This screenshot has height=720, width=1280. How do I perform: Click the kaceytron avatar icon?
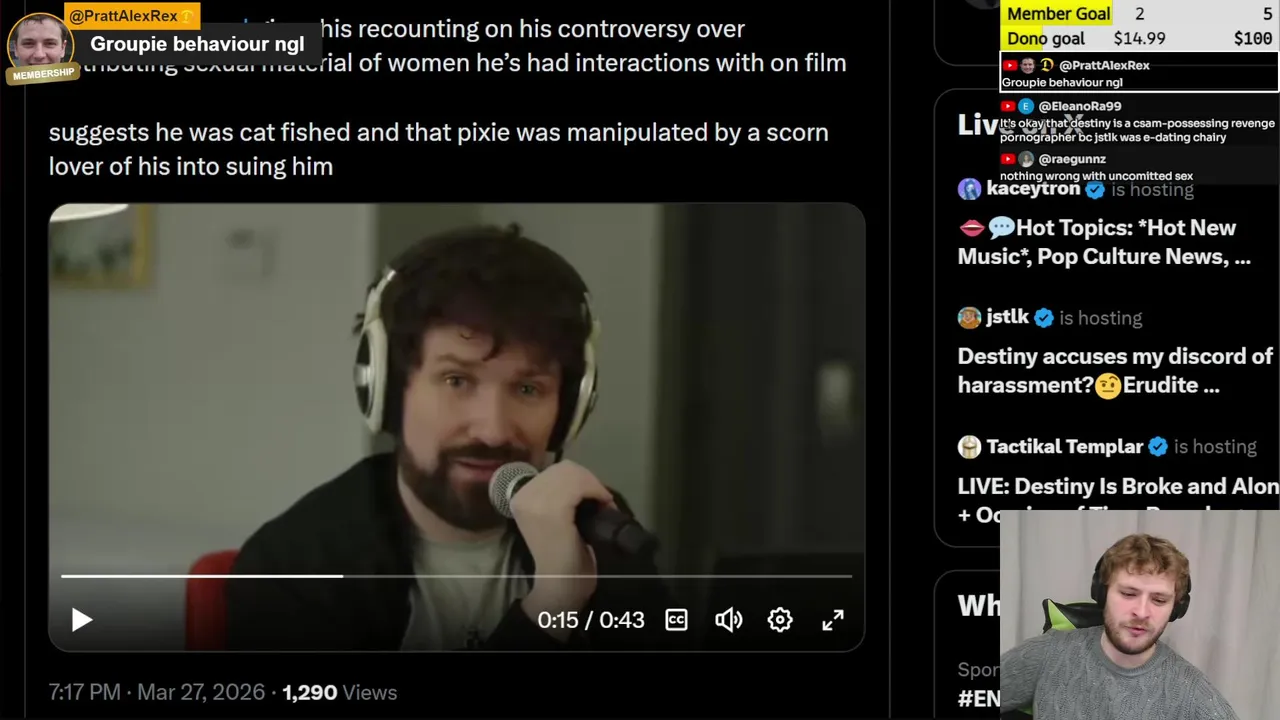[969, 189]
